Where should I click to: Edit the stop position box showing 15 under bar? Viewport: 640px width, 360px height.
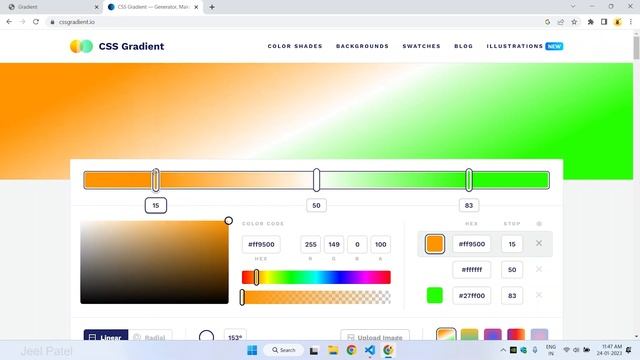(156, 205)
